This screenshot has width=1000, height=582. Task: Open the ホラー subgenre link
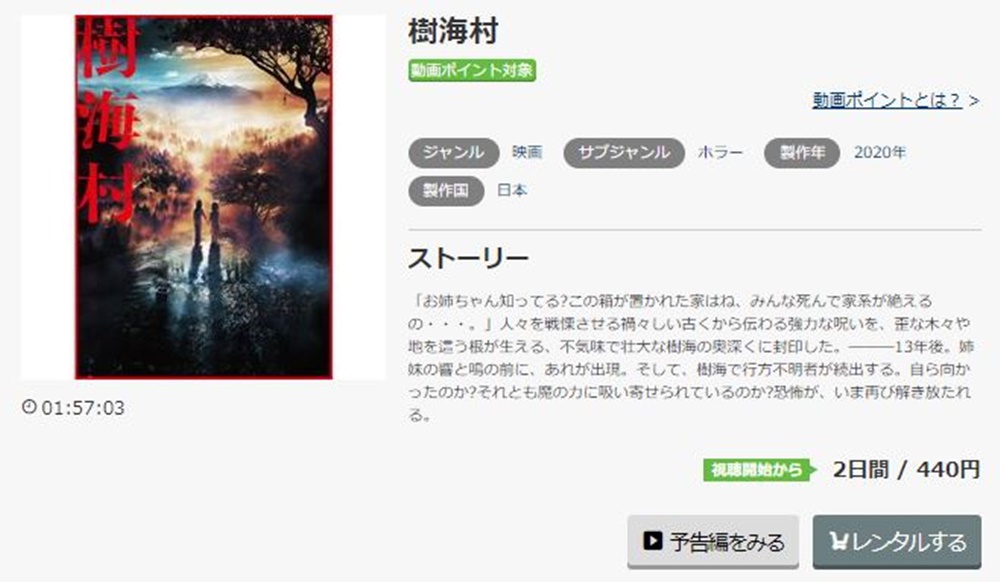pyautogui.click(x=720, y=152)
